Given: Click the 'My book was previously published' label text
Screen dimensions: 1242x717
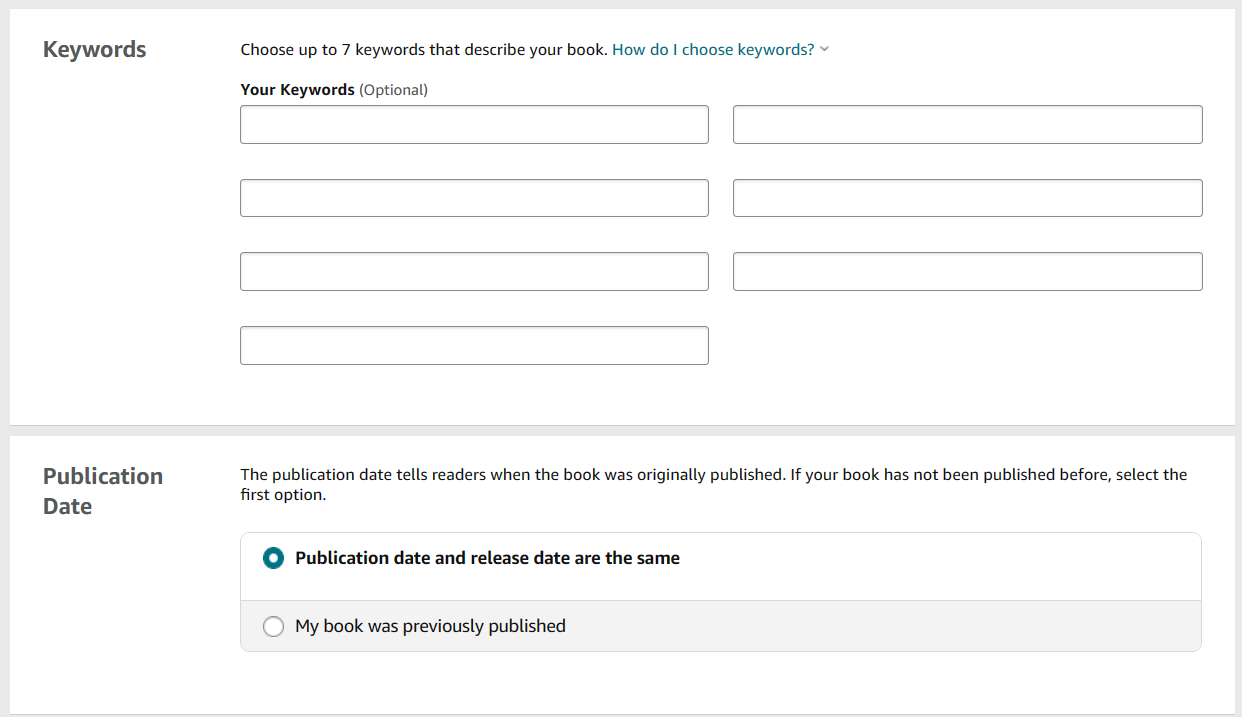Looking at the screenshot, I should (x=430, y=626).
